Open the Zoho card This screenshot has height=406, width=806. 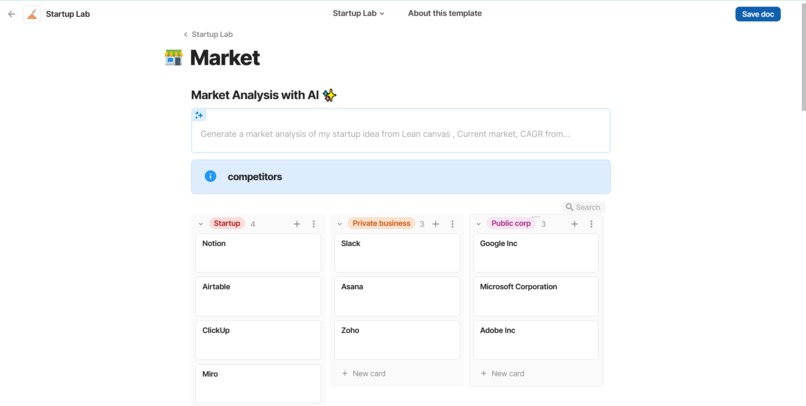point(397,340)
